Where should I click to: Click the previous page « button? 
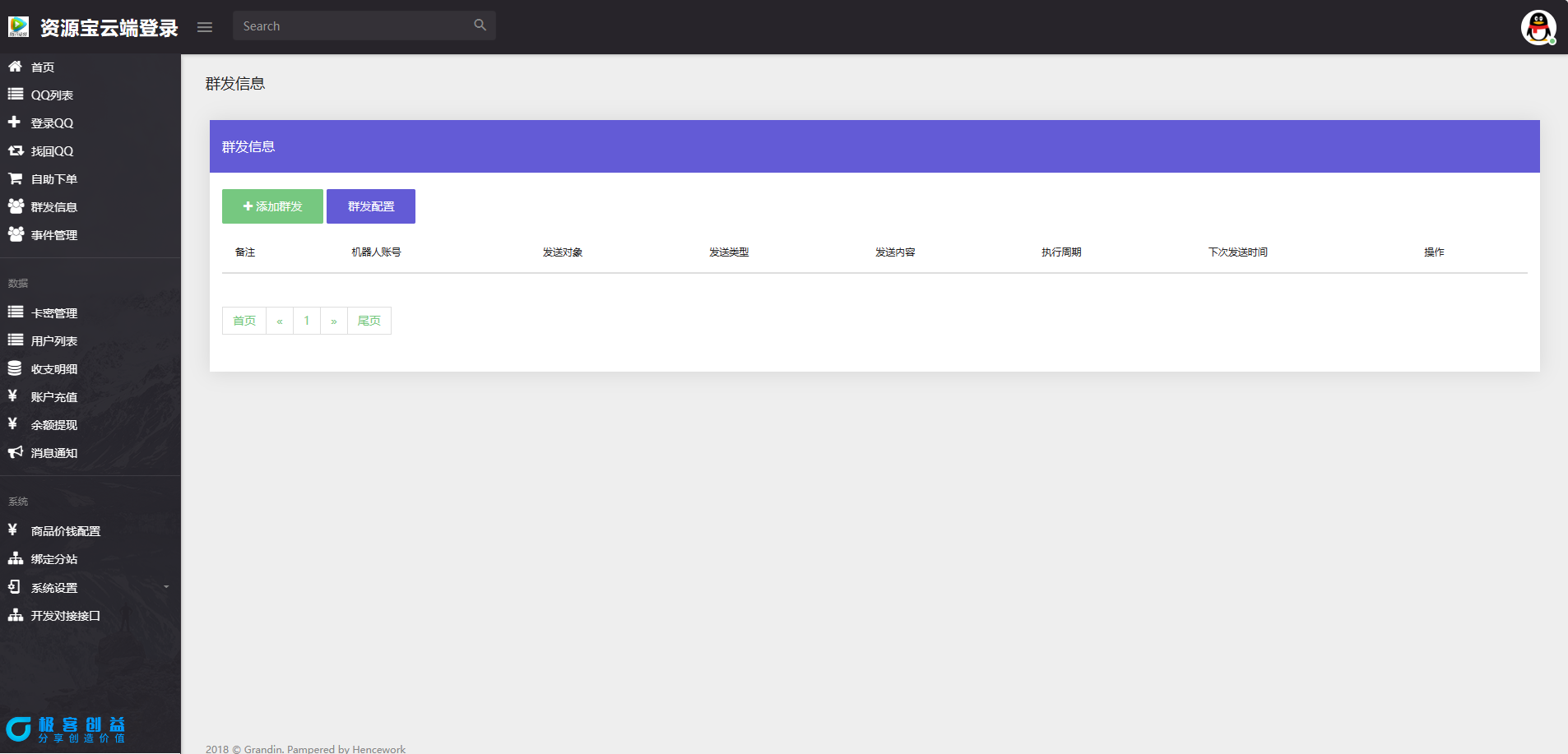pyautogui.click(x=280, y=321)
